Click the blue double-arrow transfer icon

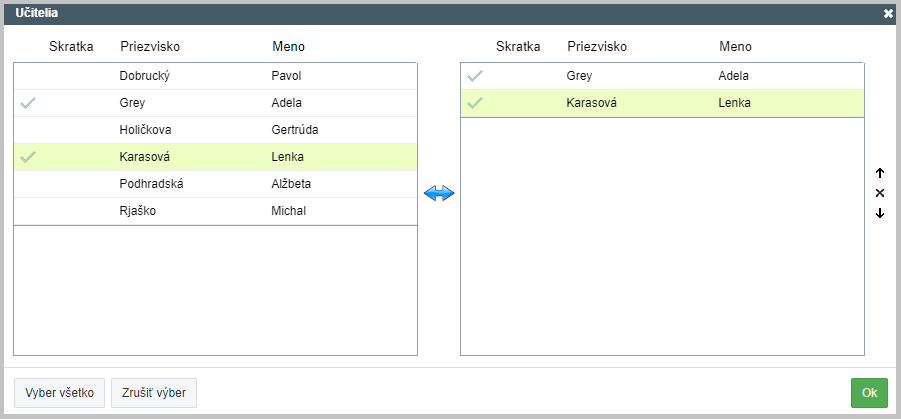(439, 194)
